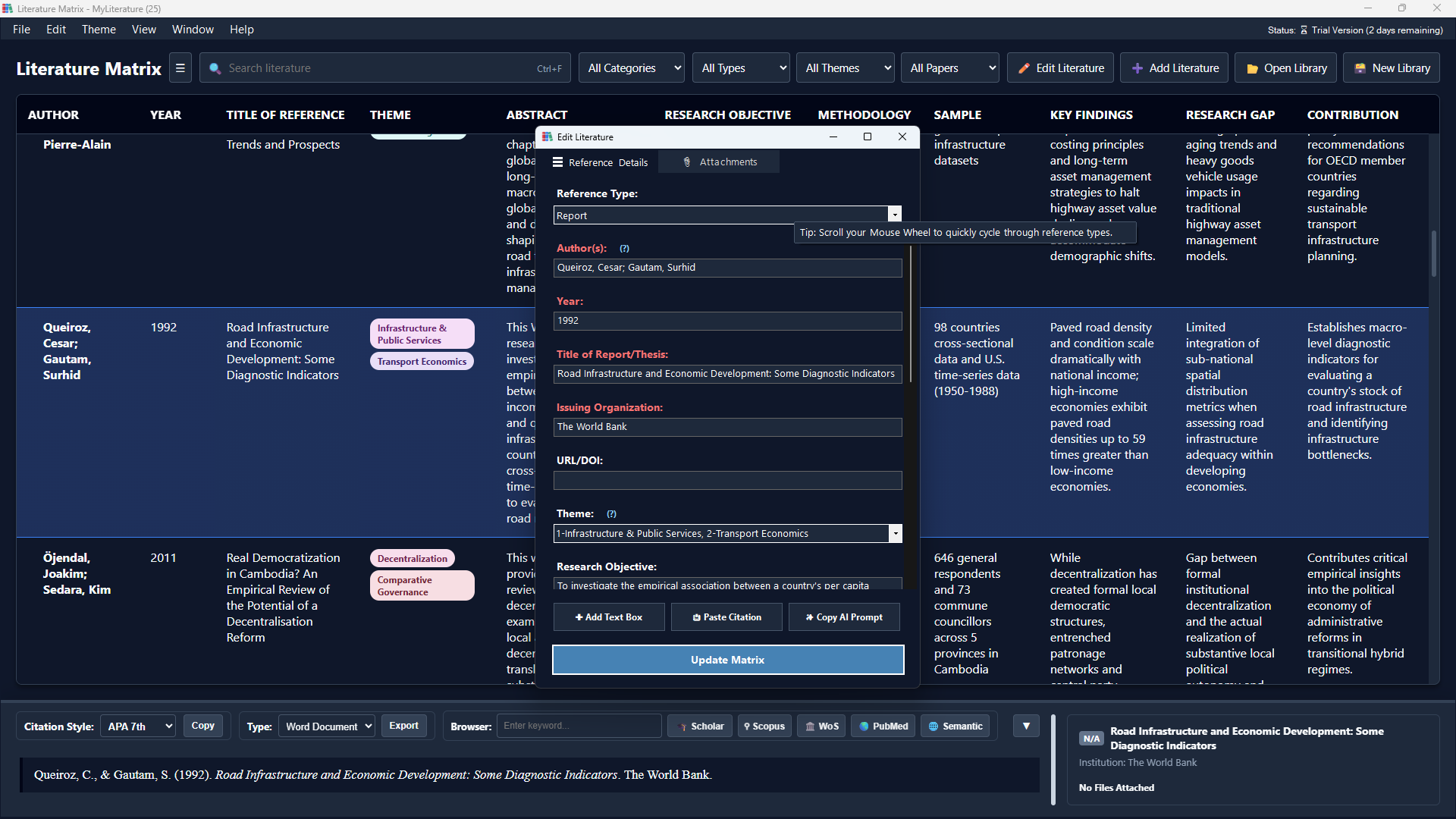
Task: Click the Trial Version status text
Action: click(x=1377, y=30)
